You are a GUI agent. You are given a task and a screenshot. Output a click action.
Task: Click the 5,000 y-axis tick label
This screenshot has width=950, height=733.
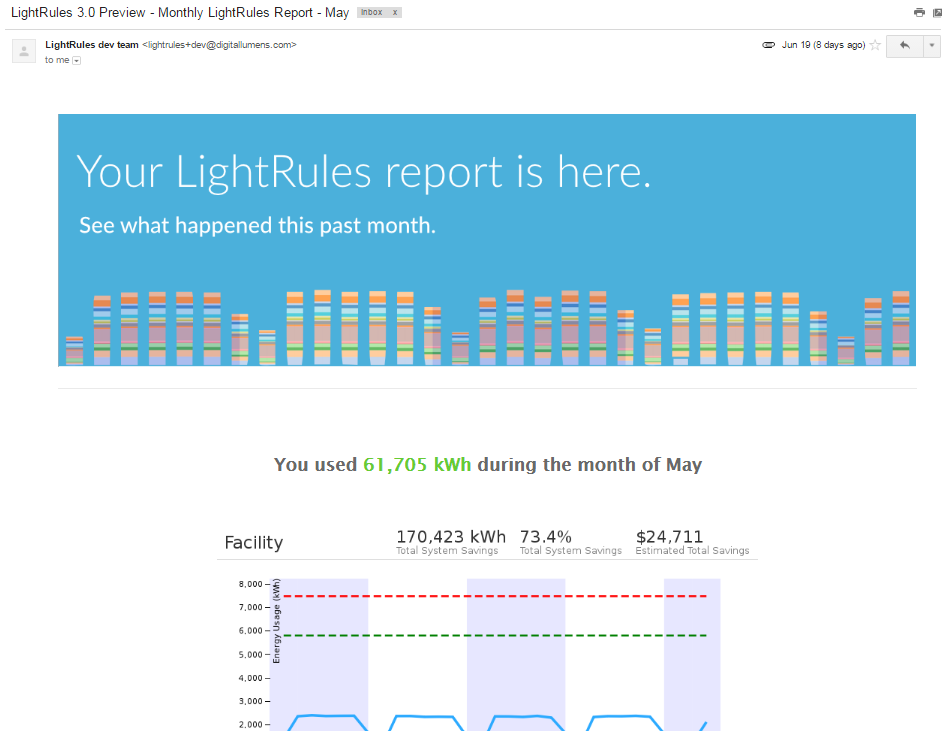click(250, 654)
